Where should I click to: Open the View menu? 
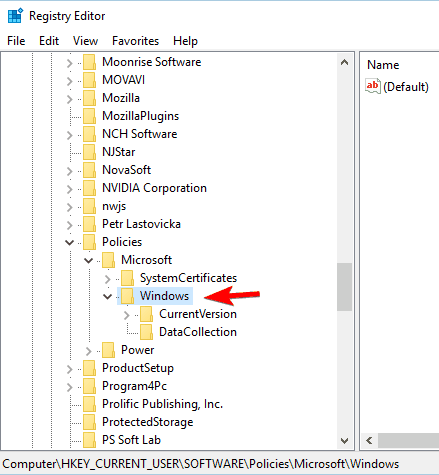[85, 41]
